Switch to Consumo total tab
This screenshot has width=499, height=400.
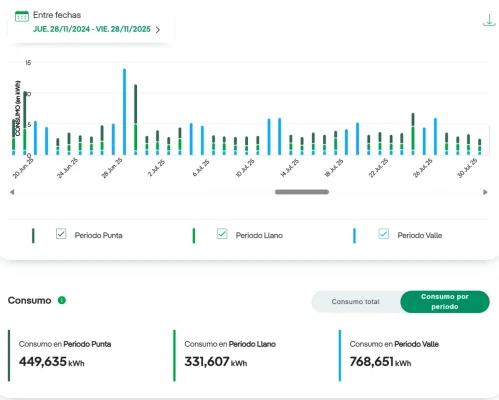[355, 302]
